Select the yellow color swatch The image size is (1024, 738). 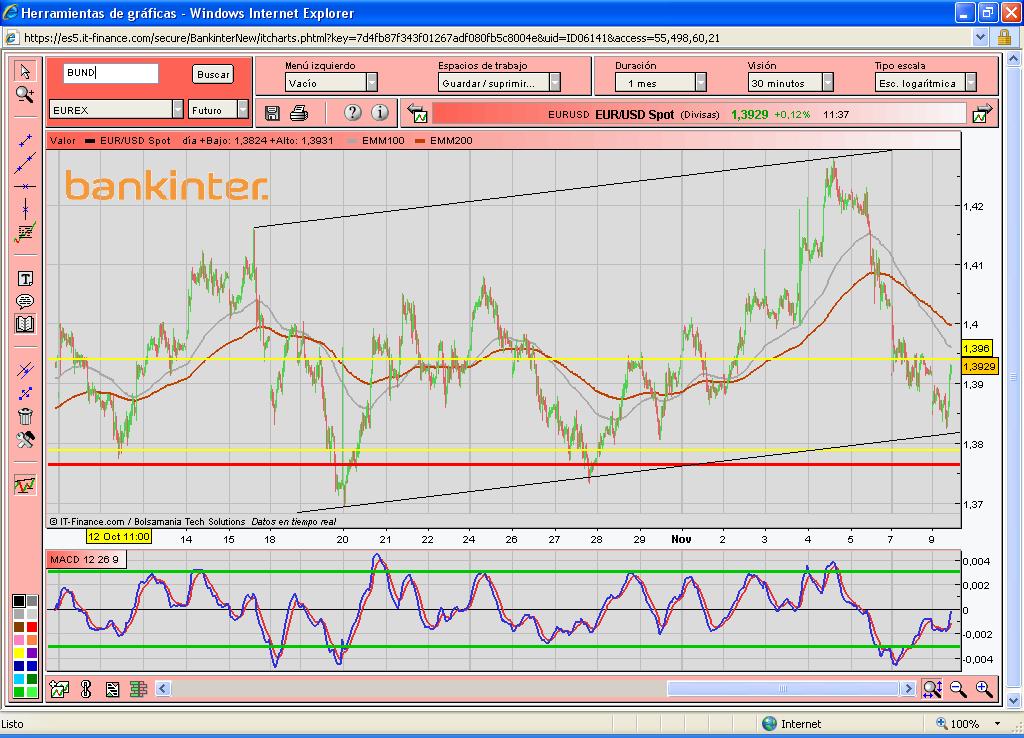[19, 652]
